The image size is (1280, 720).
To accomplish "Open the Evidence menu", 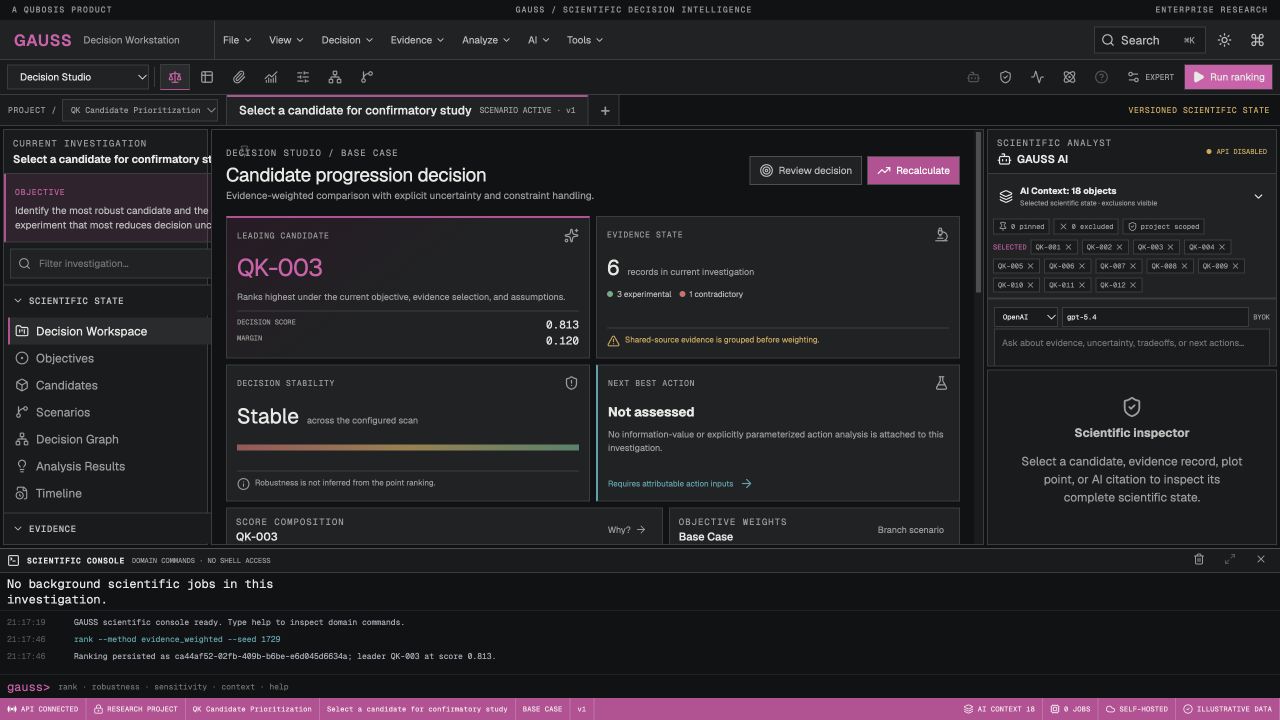I will [x=418, y=40].
